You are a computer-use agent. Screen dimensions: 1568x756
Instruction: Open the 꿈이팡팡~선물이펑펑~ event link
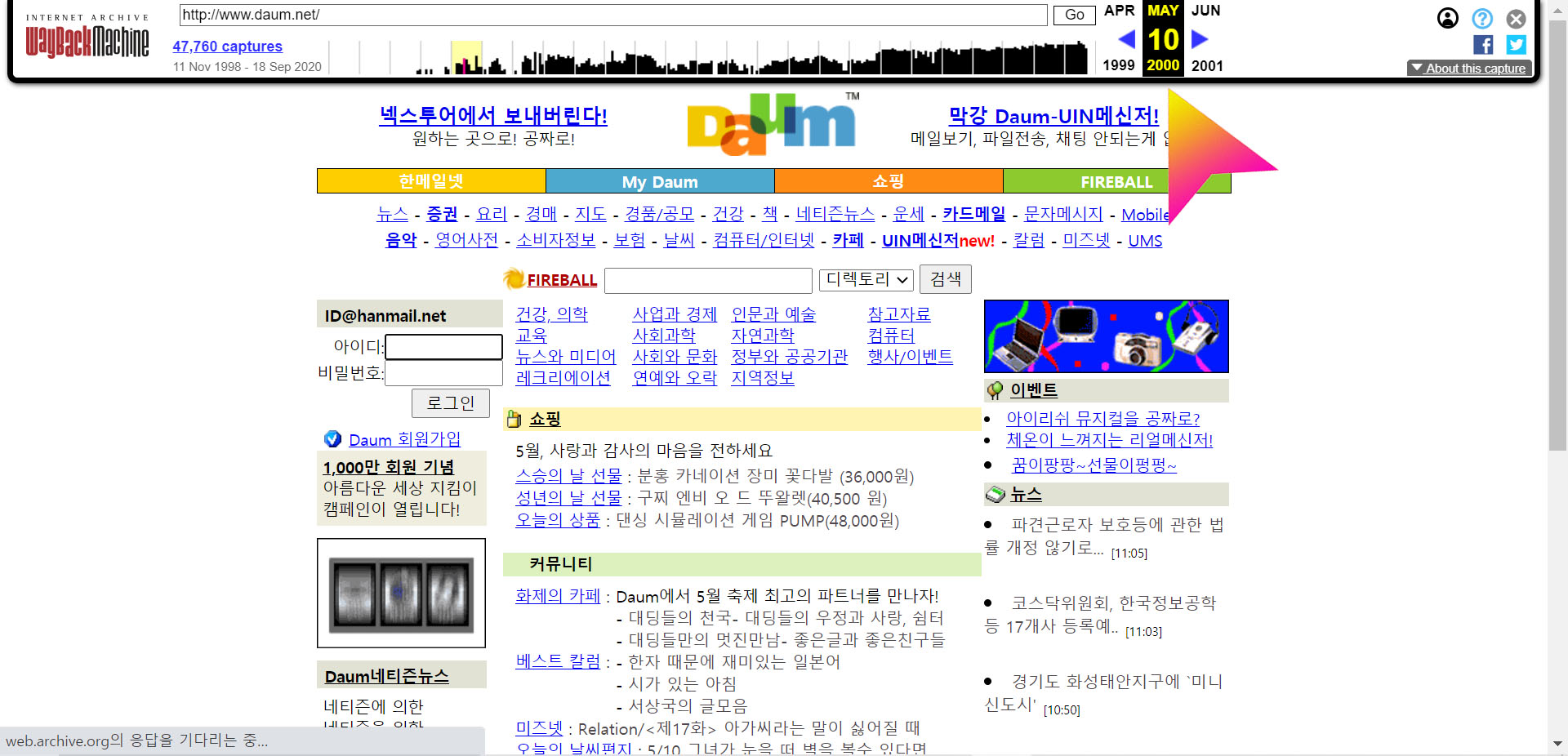coord(1094,465)
